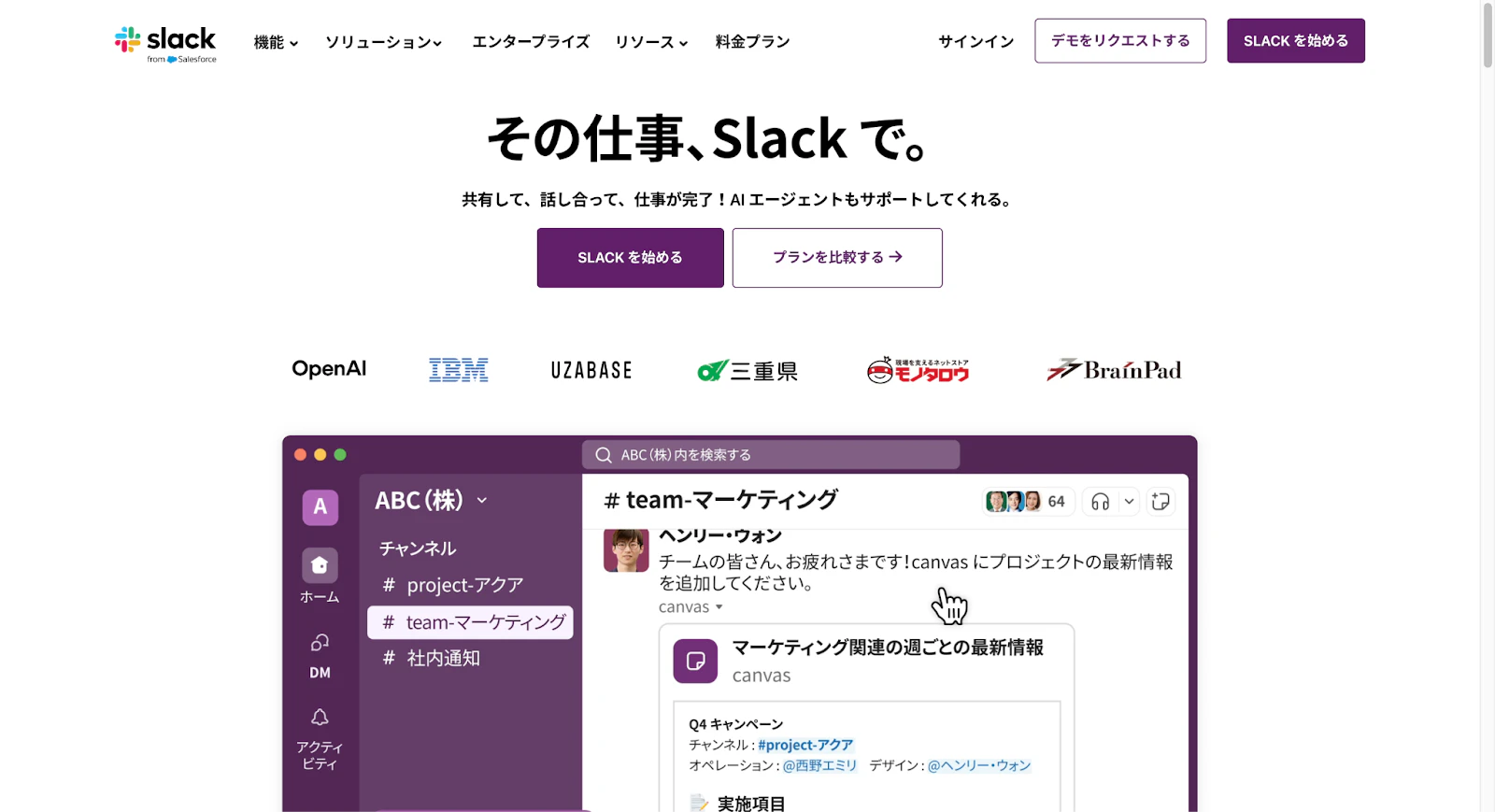Open the huddle options chevron
This screenshot has height=812, width=1495.
(1129, 502)
